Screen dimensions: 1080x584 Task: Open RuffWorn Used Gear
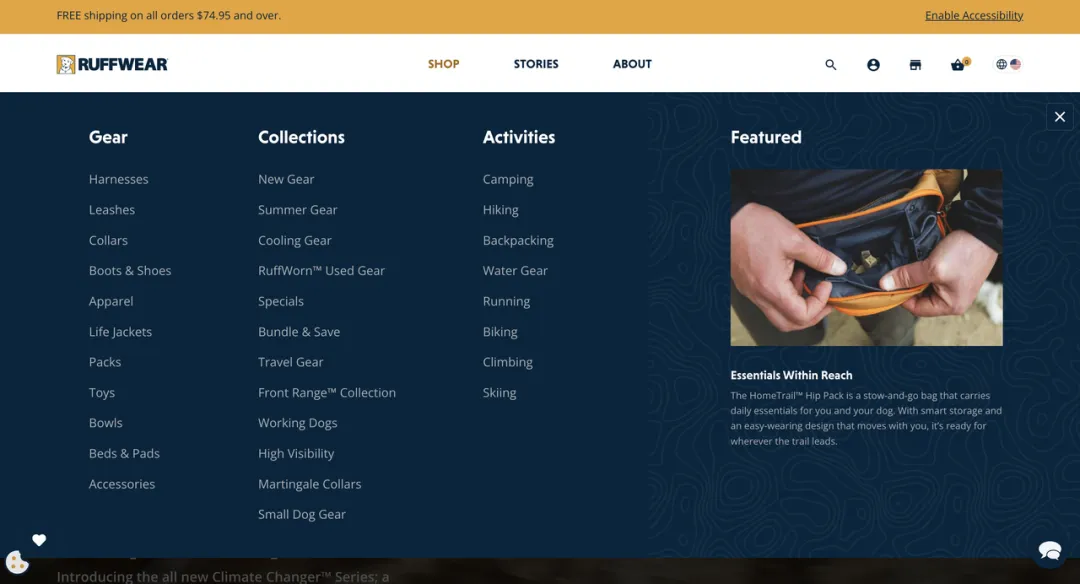(322, 271)
